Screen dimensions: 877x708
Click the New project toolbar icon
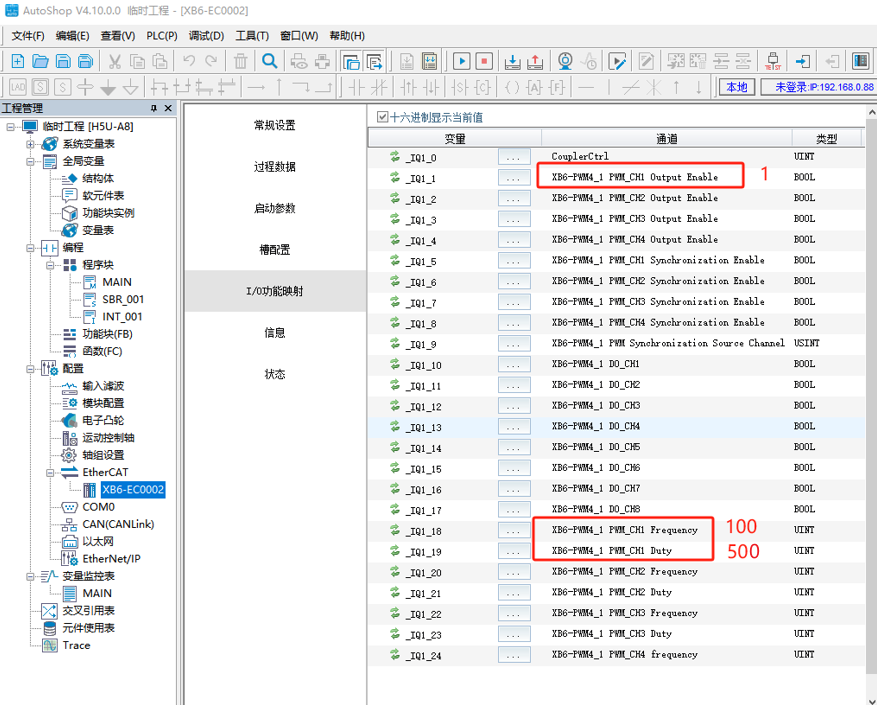[x=17, y=61]
